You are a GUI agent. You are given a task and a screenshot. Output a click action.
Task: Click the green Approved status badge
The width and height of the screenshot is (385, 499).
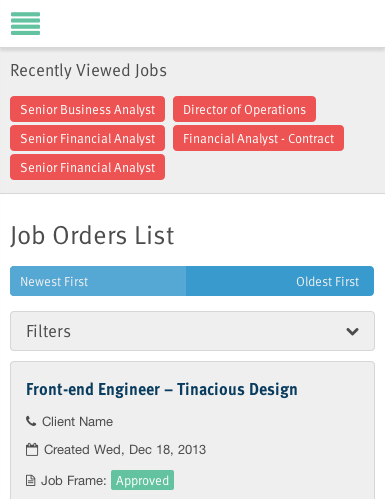pyautogui.click(x=142, y=480)
